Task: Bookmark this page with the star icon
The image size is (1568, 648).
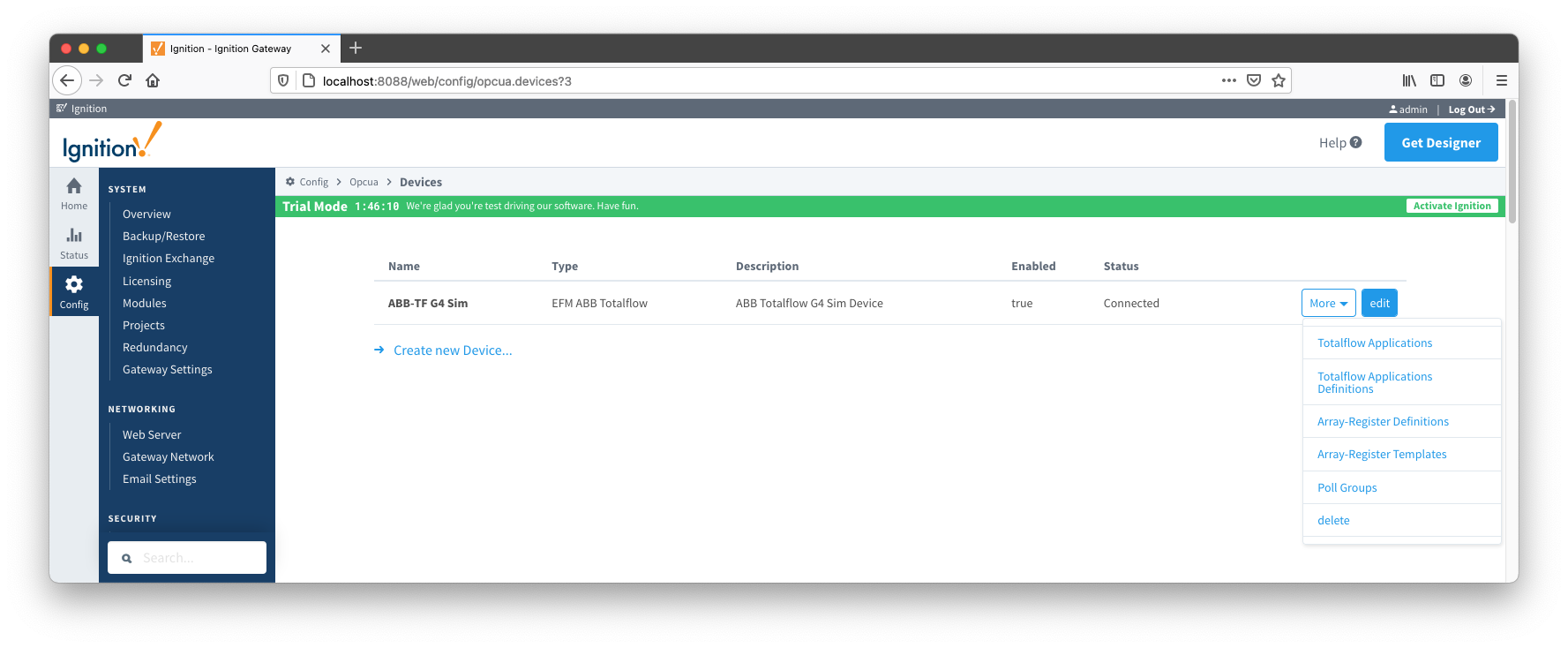Action: pos(1279,80)
